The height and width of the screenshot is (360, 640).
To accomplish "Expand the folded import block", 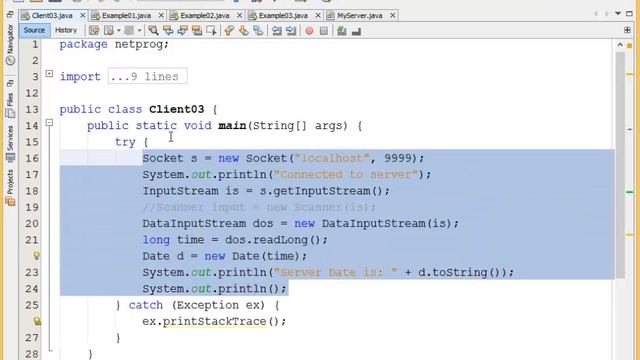I will point(49,74).
